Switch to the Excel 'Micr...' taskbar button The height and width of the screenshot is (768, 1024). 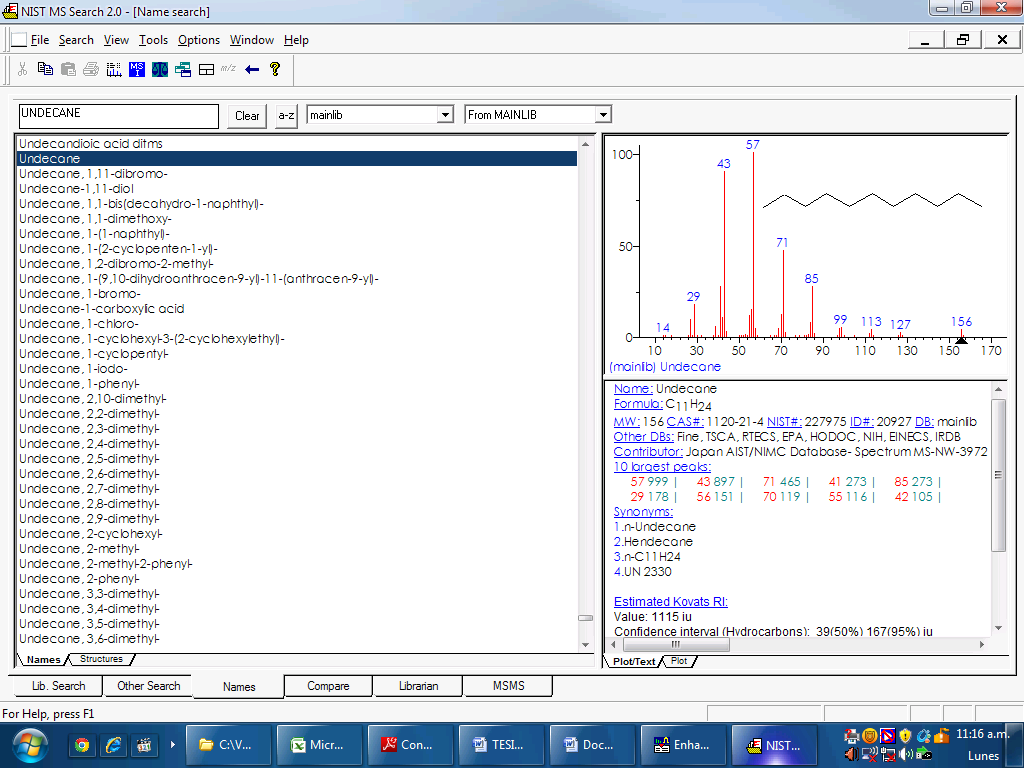tap(319, 745)
